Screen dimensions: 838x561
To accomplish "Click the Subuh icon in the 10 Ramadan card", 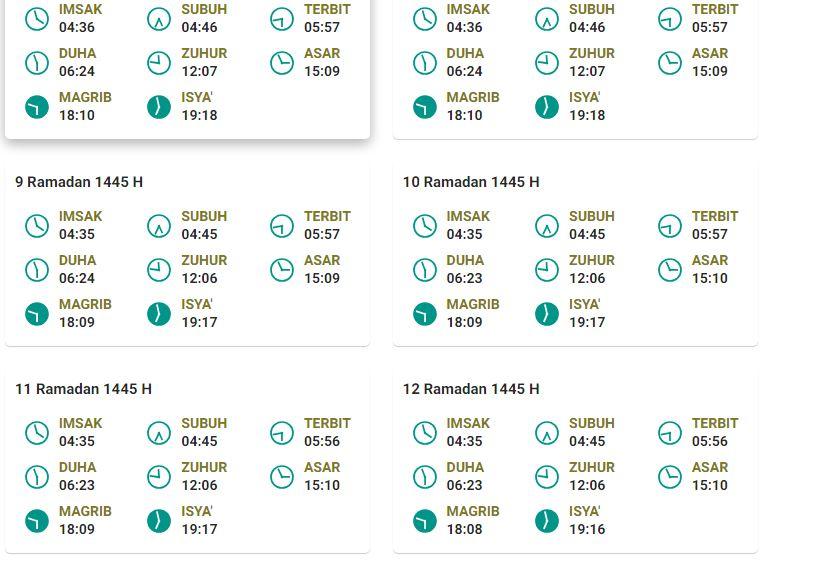I will point(547,226).
